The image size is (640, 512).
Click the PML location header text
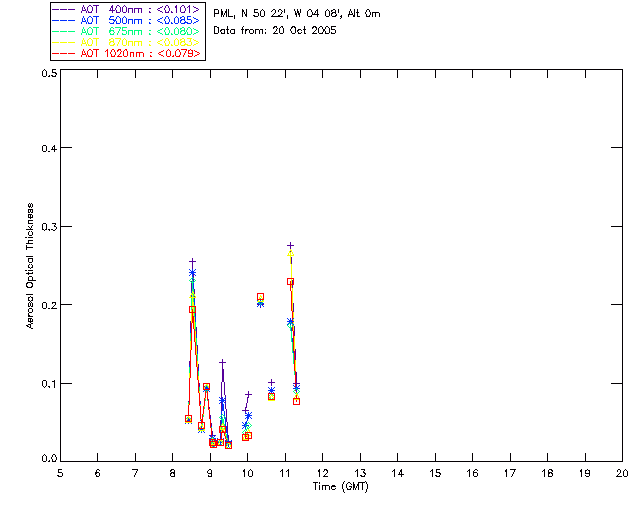(297, 13)
